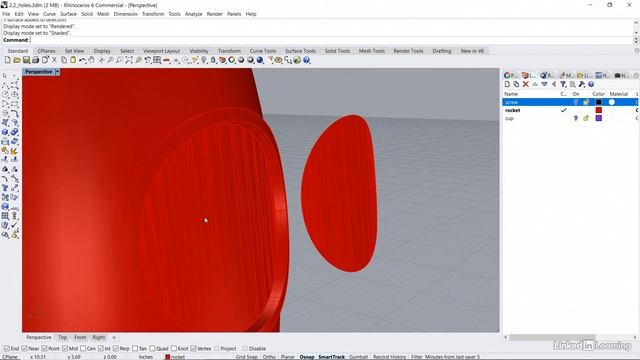The image size is (640, 360).
Task: Click Move layer down triangle icon
Action: (544, 84)
